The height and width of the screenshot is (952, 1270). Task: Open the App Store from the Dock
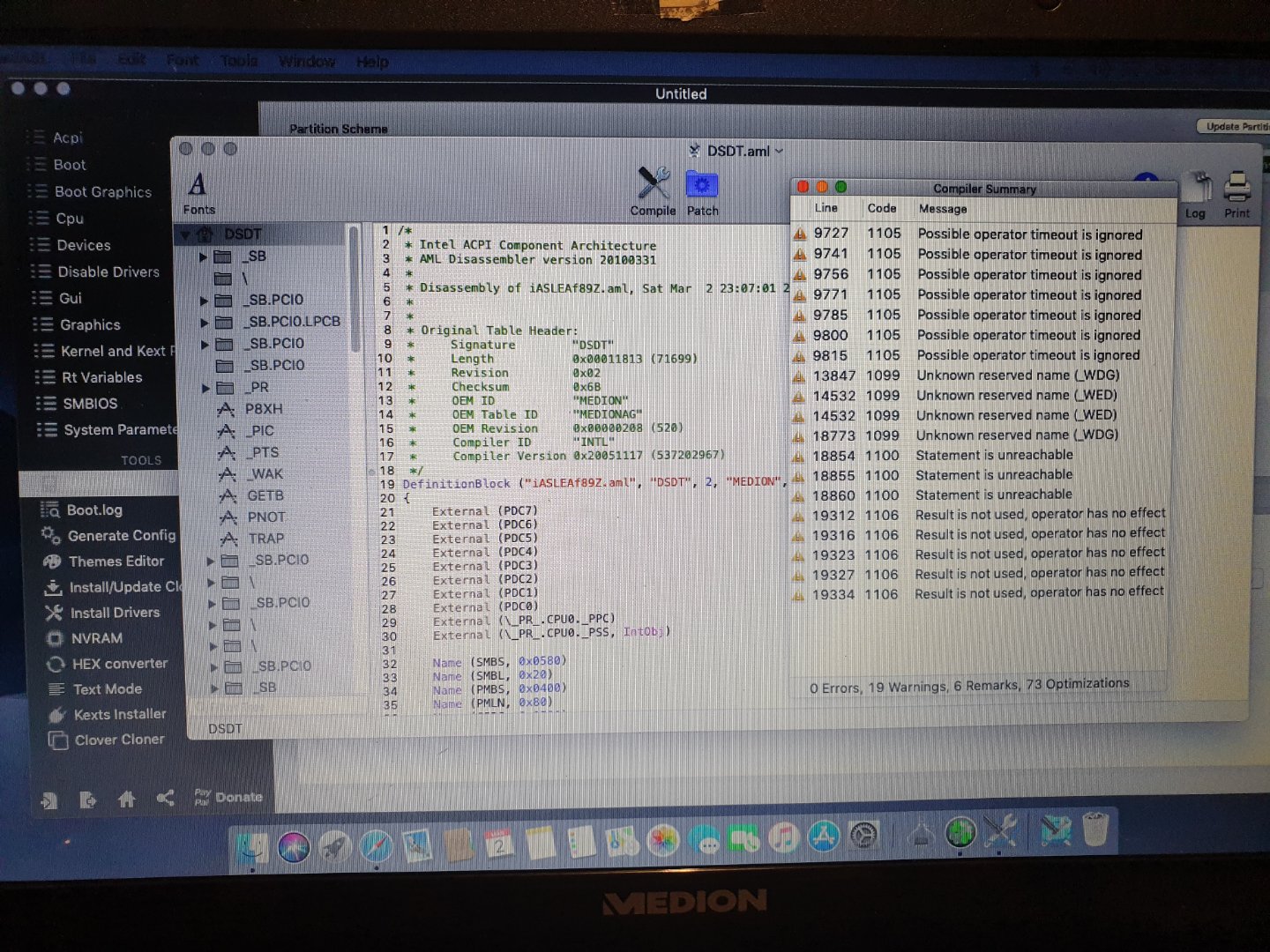[x=823, y=837]
